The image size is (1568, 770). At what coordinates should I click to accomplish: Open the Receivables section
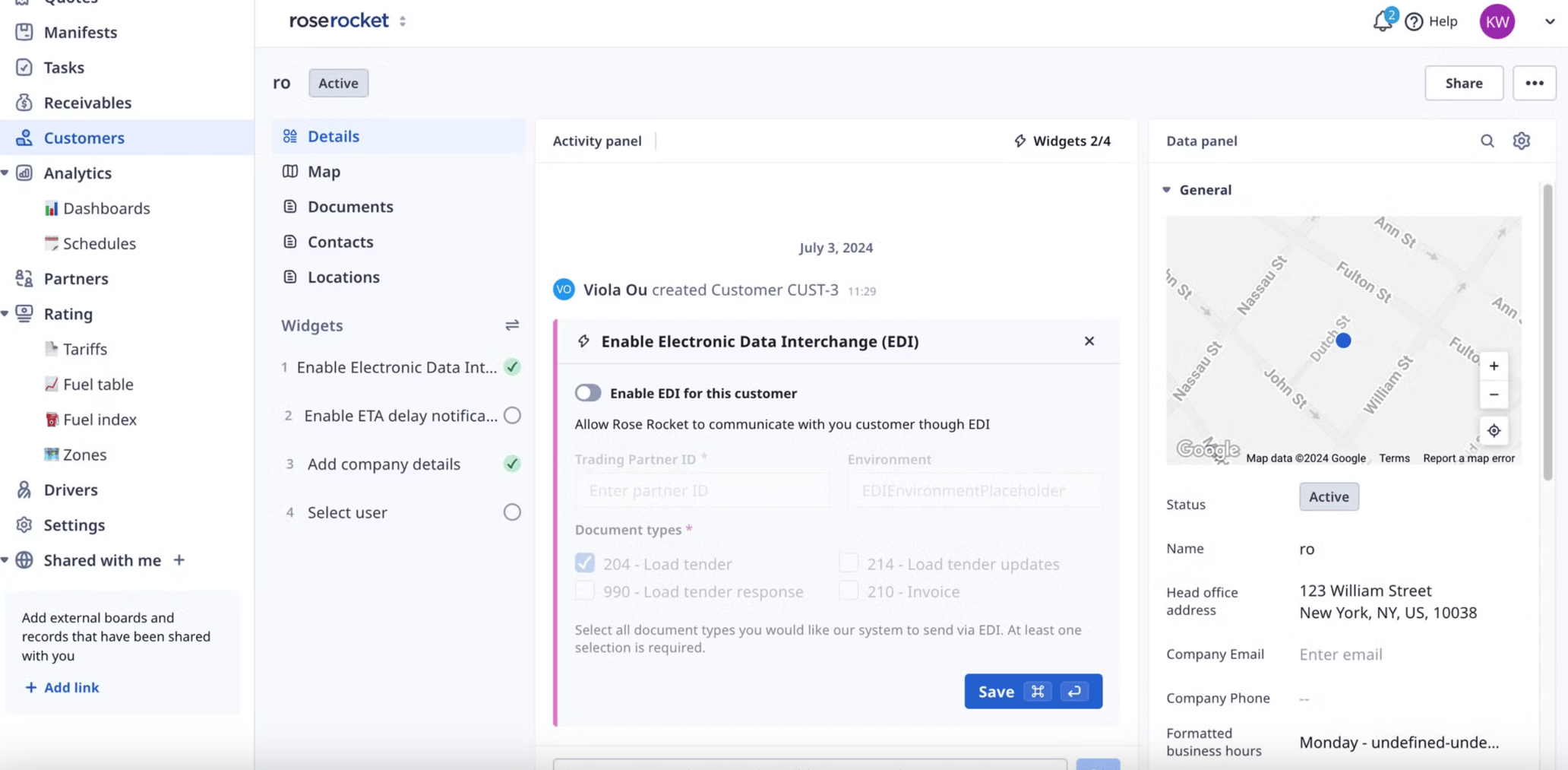(88, 103)
